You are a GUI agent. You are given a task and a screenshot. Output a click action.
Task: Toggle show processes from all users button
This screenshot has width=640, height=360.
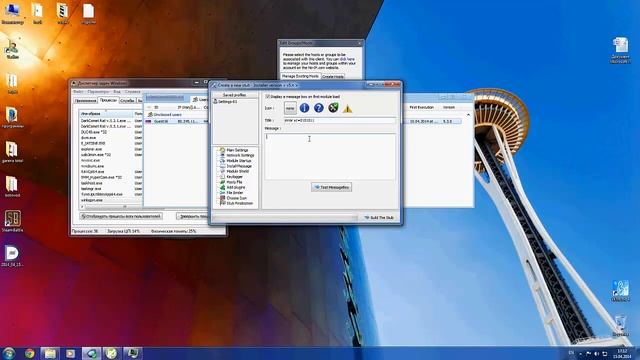tap(121, 216)
